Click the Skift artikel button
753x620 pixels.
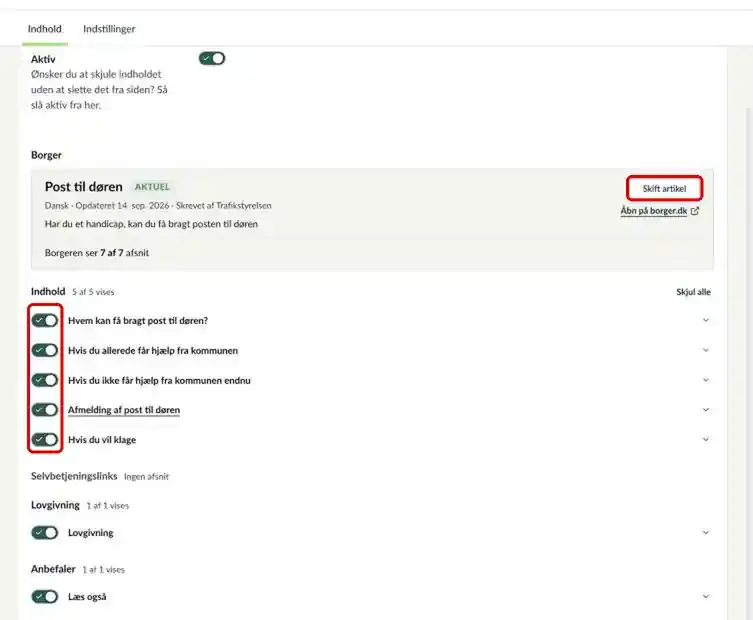coord(664,188)
